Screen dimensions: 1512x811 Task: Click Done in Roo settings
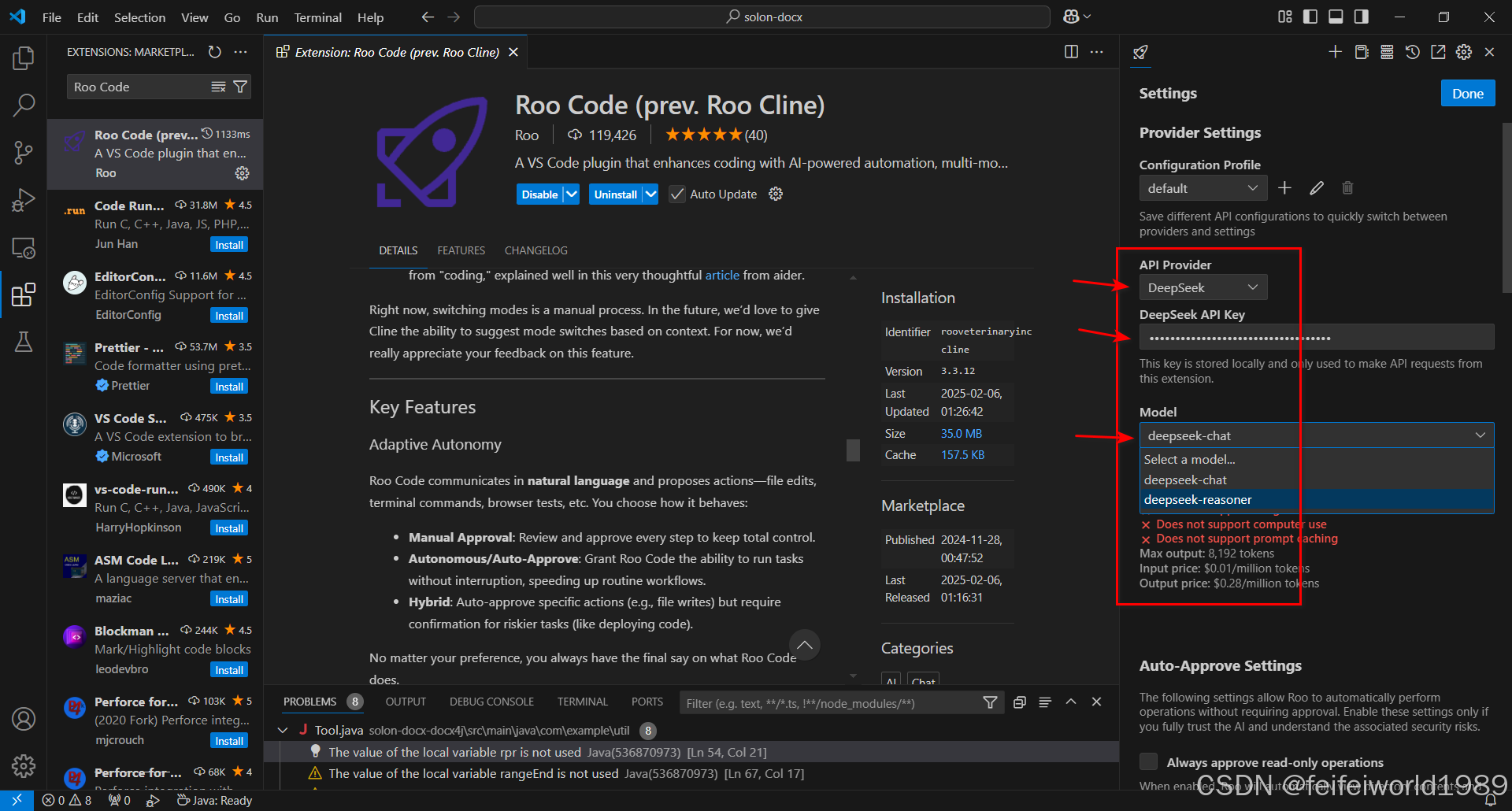tap(1468, 93)
